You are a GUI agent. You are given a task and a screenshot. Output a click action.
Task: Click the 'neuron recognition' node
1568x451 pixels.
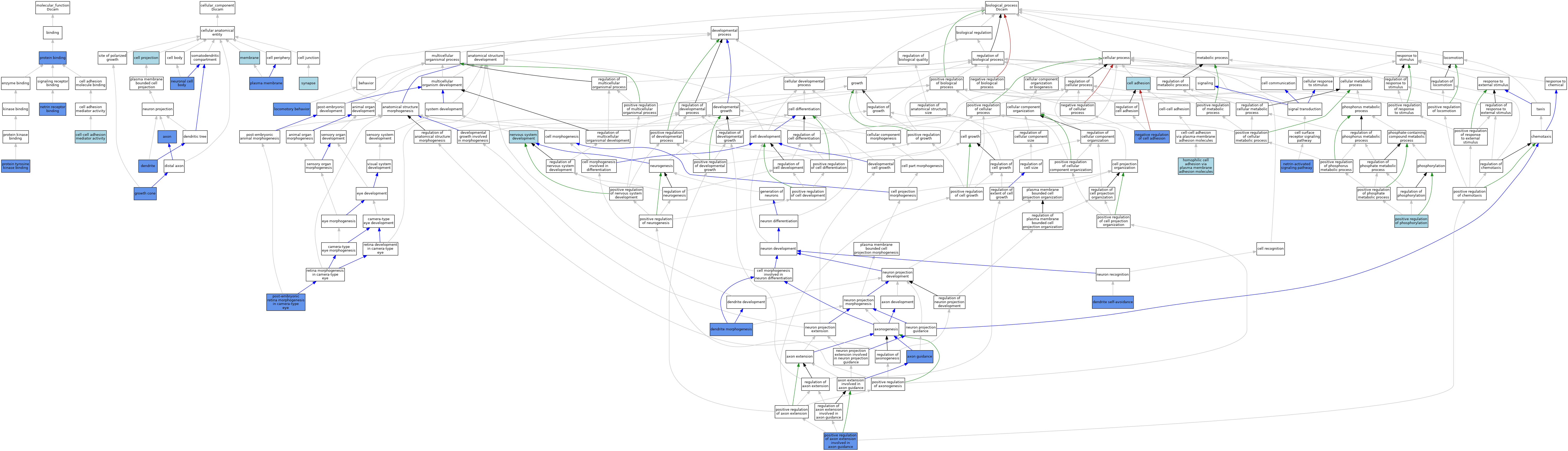click(x=1113, y=275)
